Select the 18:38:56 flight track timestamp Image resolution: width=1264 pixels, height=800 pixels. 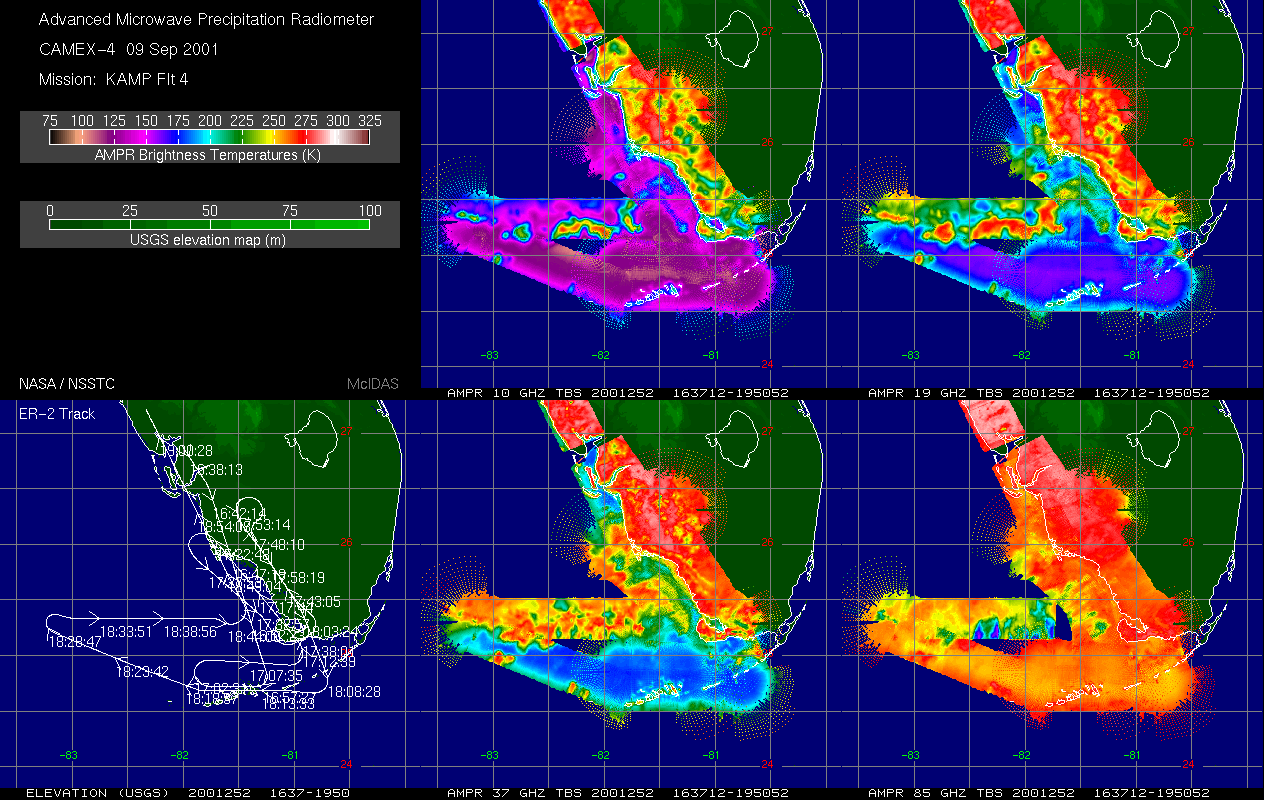tap(191, 632)
